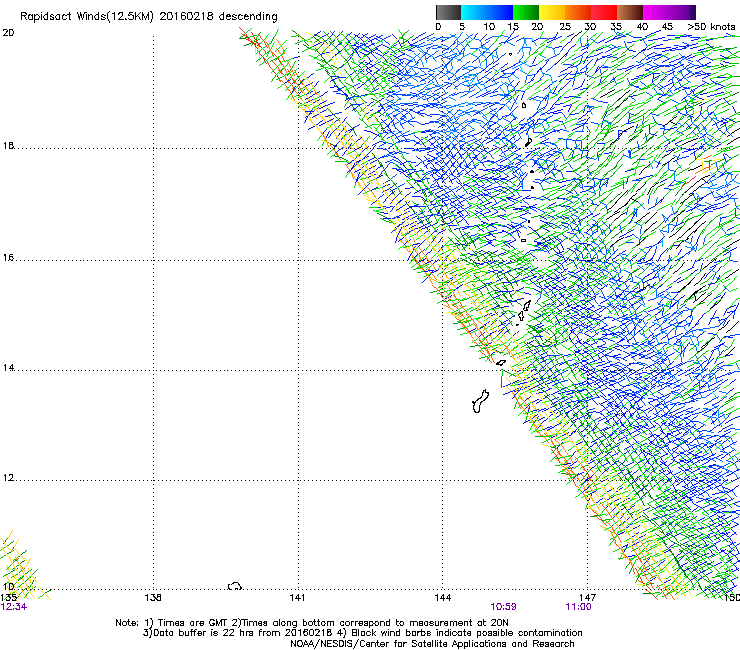Click the cyan segment of the wind legend

(474, 12)
